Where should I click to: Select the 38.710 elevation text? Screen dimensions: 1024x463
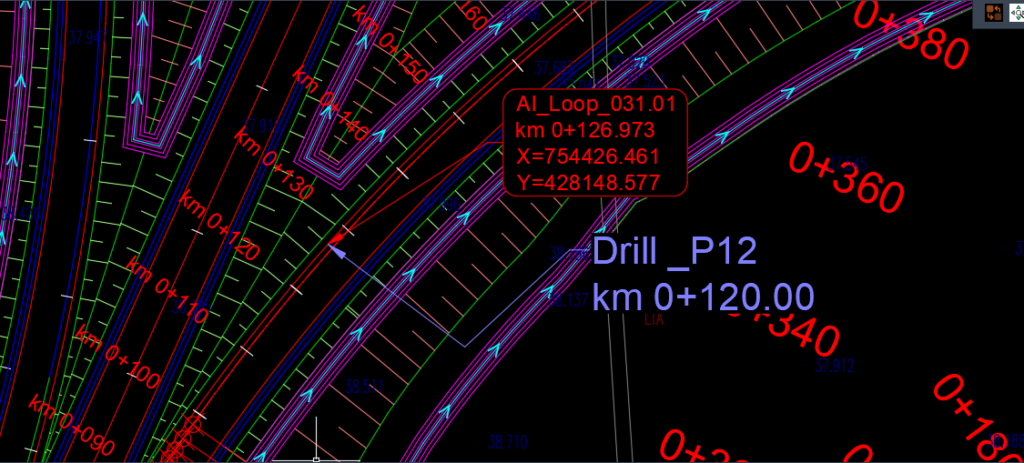click(508, 442)
